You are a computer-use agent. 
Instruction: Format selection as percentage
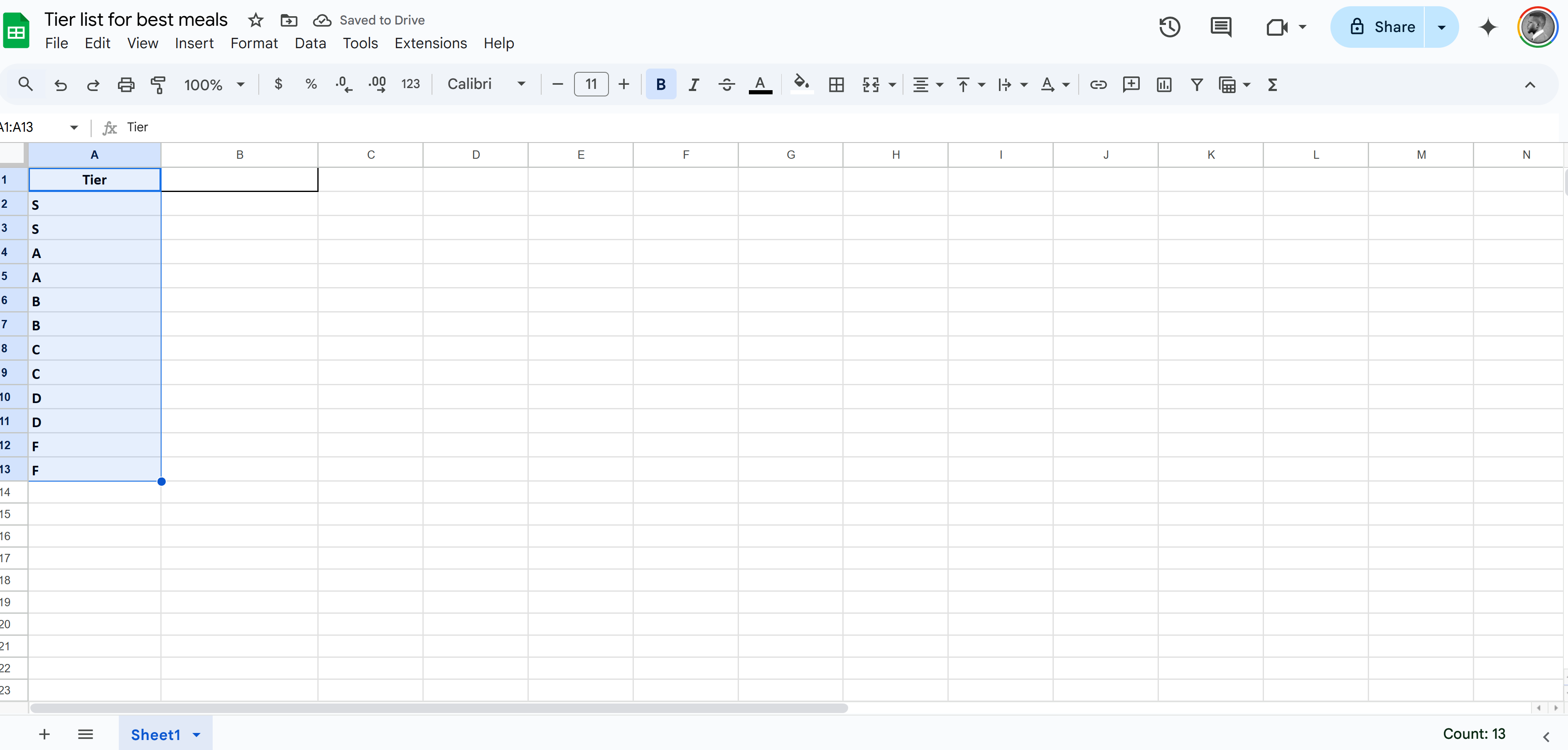coord(310,85)
